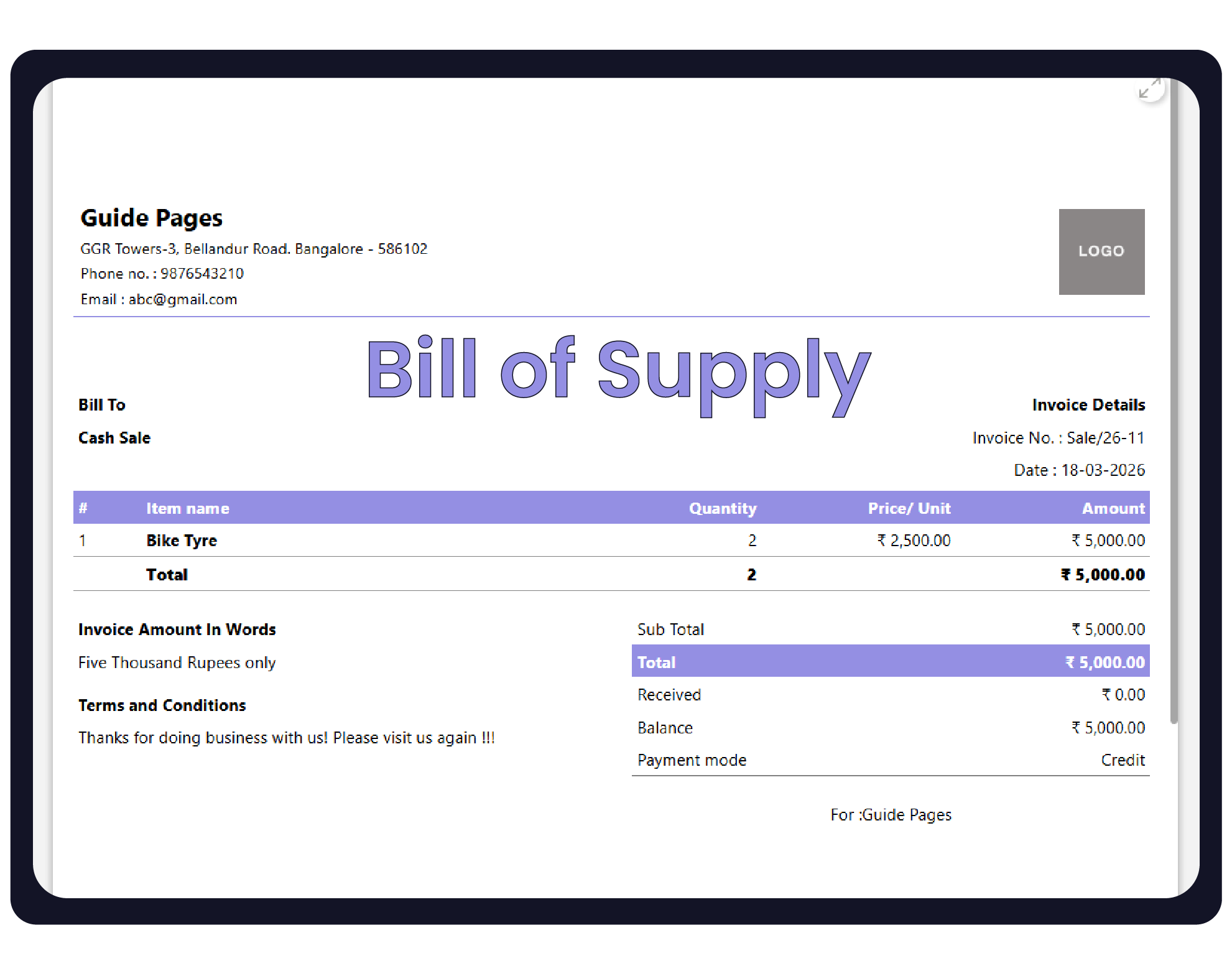Screen dimensions: 1232x971
Task: Click the Quantity column header
Action: coord(723,508)
